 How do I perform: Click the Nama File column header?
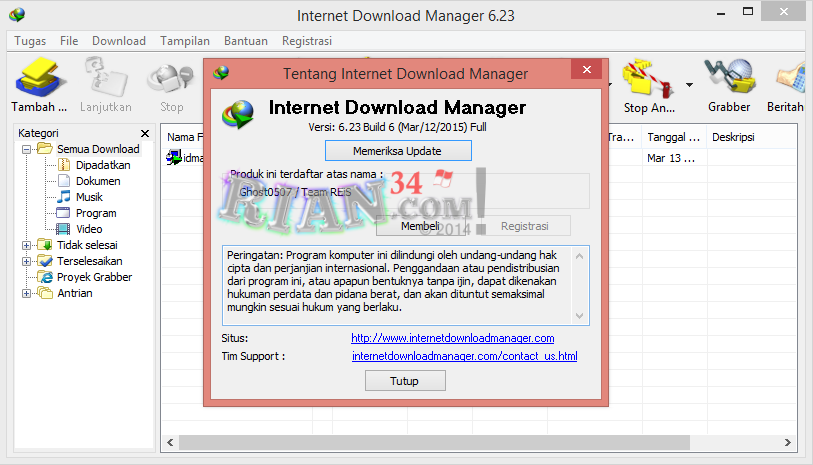click(185, 137)
